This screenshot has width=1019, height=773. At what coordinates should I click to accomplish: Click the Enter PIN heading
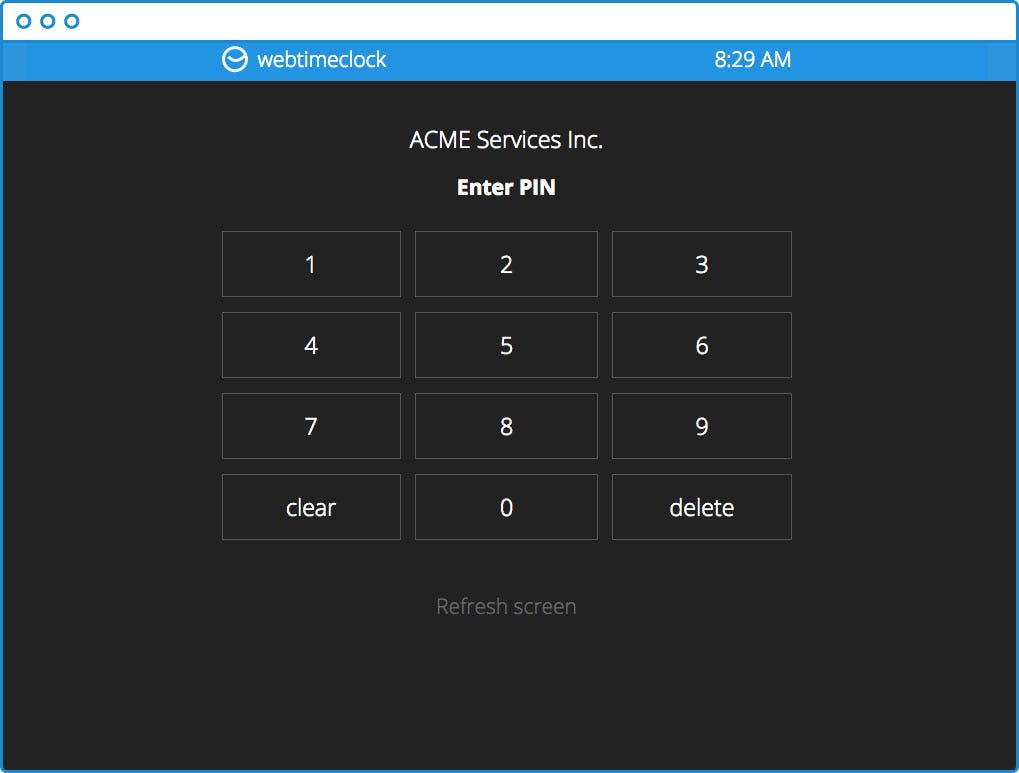pos(506,187)
